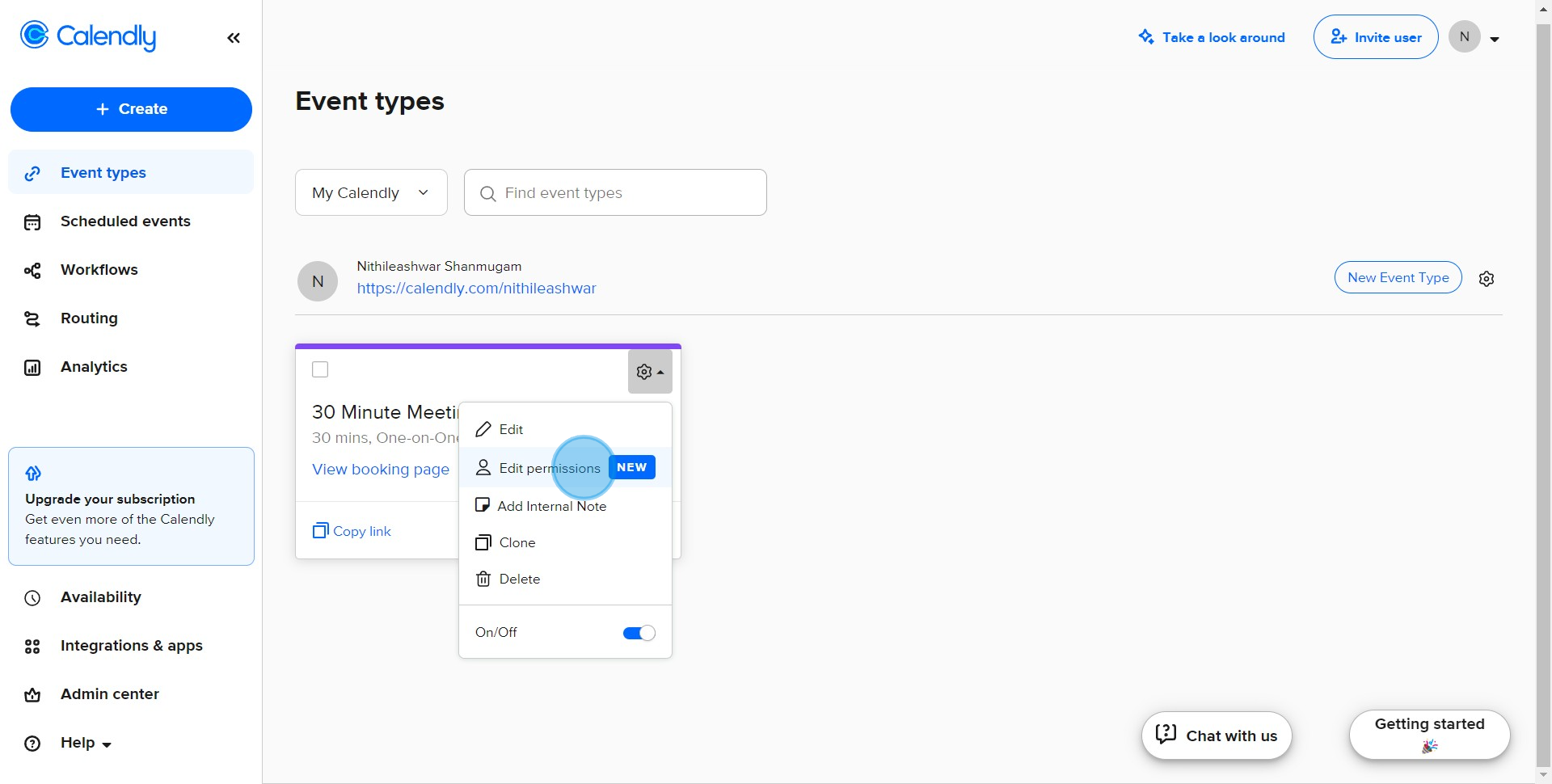Open View booking page link
Image resolution: width=1552 pixels, height=784 pixels.
pyautogui.click(x=381, y=470)
